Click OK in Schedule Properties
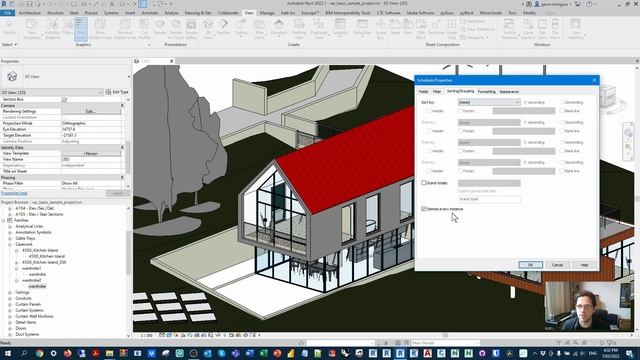 pyautogui.click(x=531, y=265)
